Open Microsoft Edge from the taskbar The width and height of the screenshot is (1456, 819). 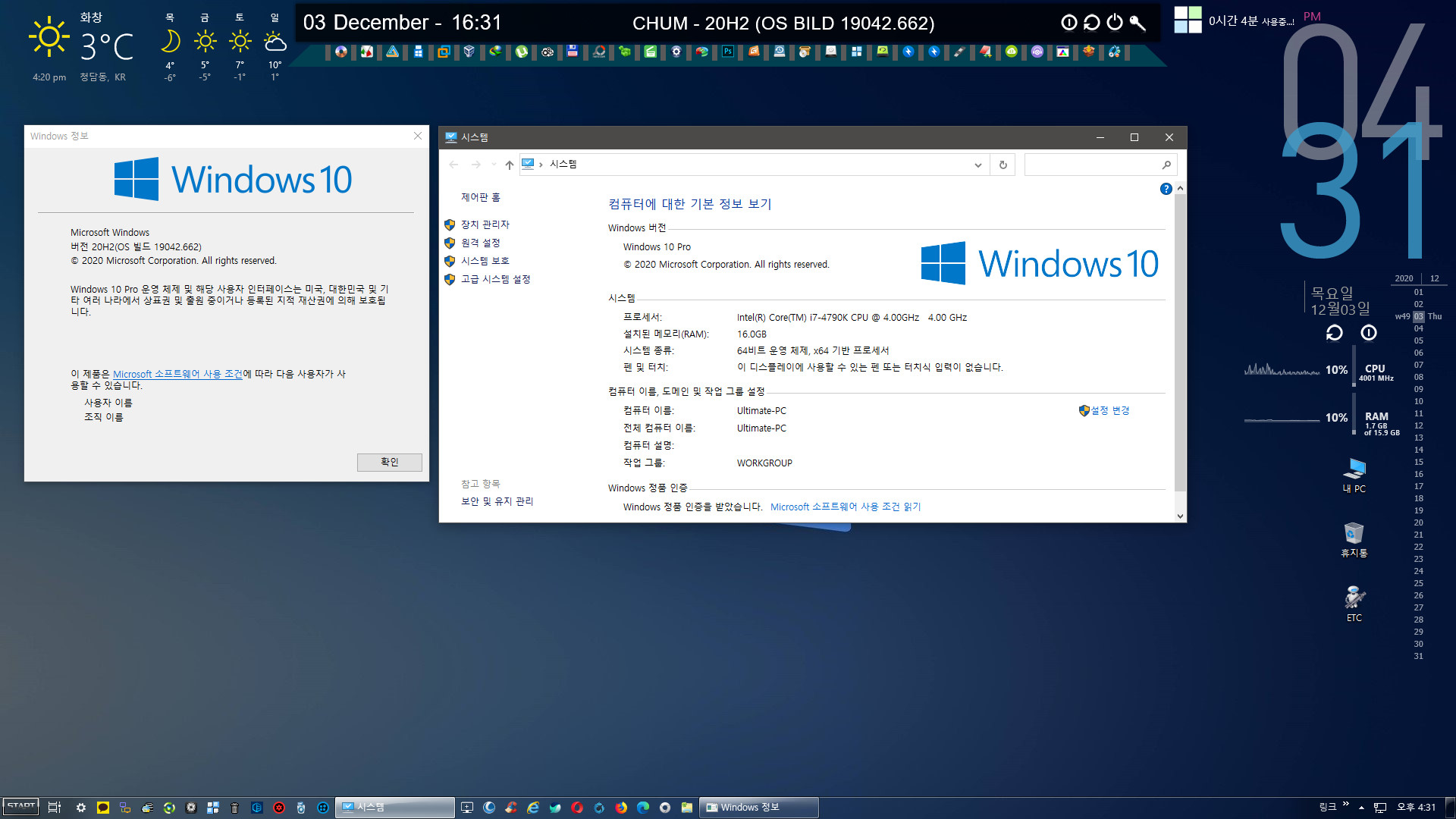643,808
